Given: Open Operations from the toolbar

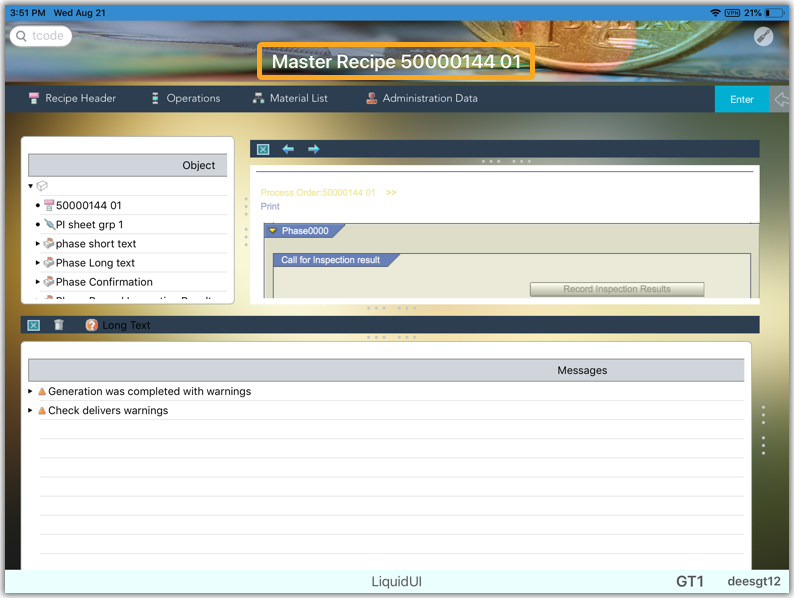Looking at the screenshot, I should coord(185,98).
